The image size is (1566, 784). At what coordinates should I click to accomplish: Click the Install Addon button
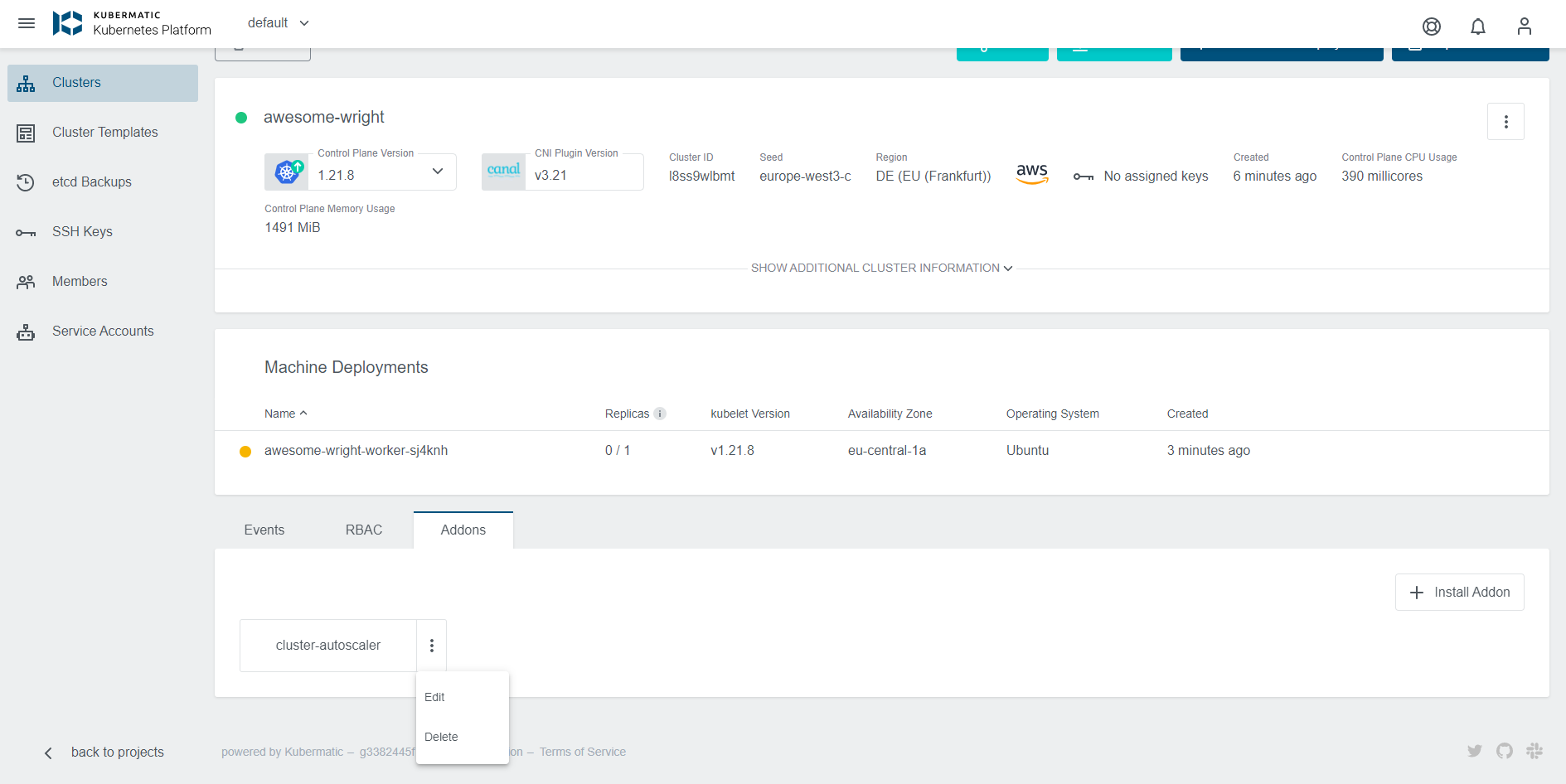click(1459, 593)
